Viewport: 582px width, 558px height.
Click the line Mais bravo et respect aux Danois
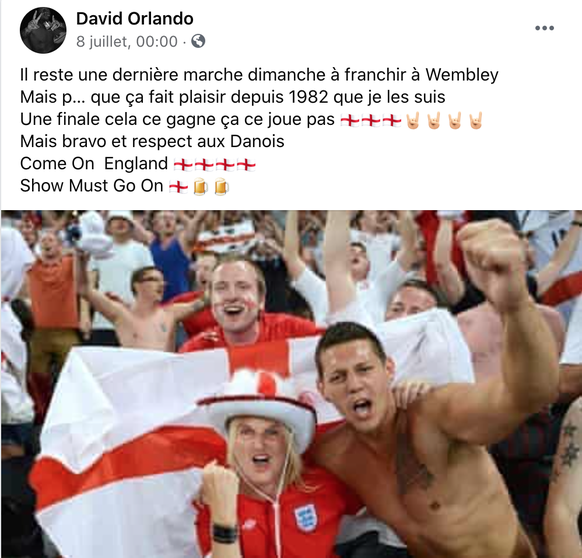[152, 141]
